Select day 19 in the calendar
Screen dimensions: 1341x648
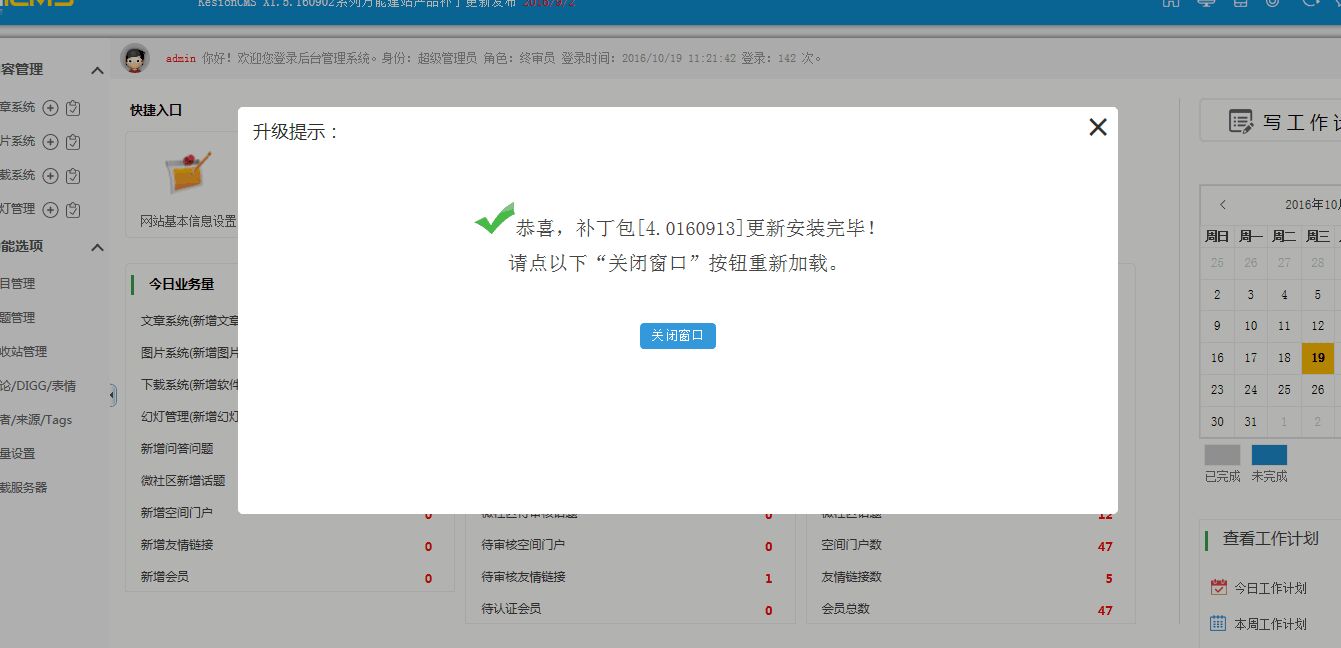point(1318,357)
